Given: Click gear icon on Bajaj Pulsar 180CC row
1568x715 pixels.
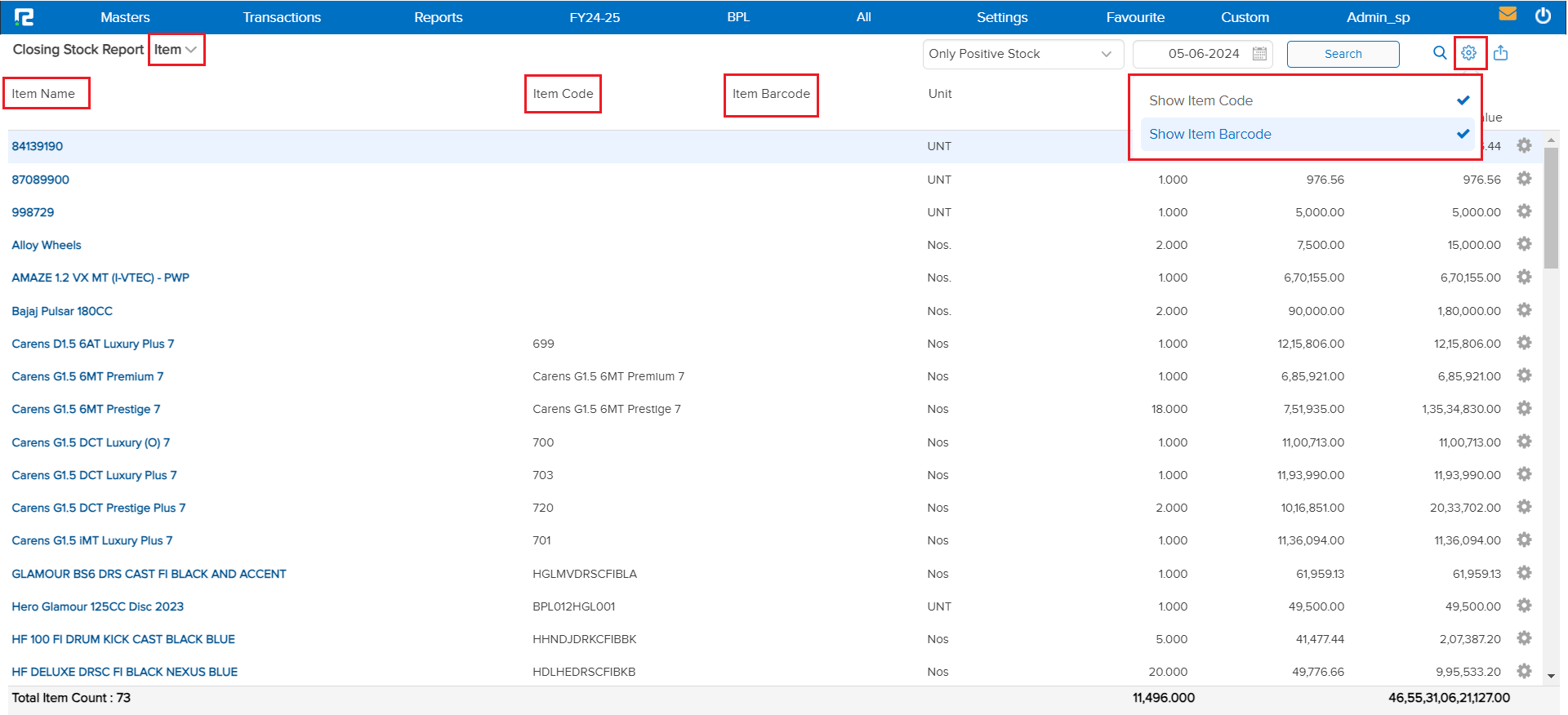Looking at the screenshot, I should pyautogui.click(x=1524, y=310).
